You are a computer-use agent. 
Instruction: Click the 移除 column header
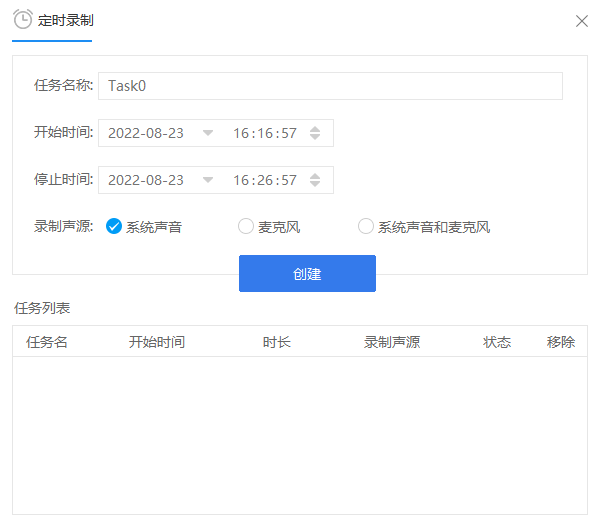click(x=561, y=342)
